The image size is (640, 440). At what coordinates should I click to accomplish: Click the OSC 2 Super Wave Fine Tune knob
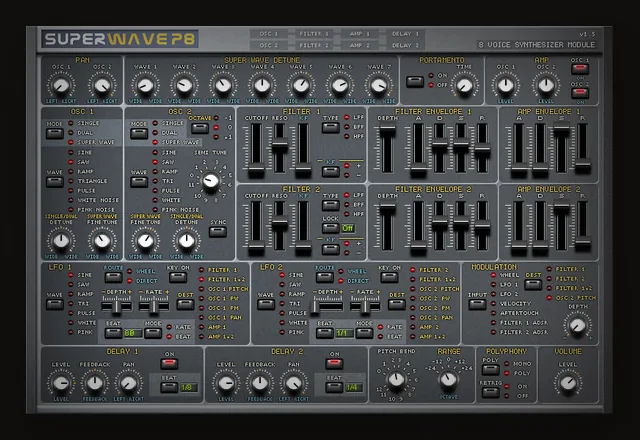145,241
